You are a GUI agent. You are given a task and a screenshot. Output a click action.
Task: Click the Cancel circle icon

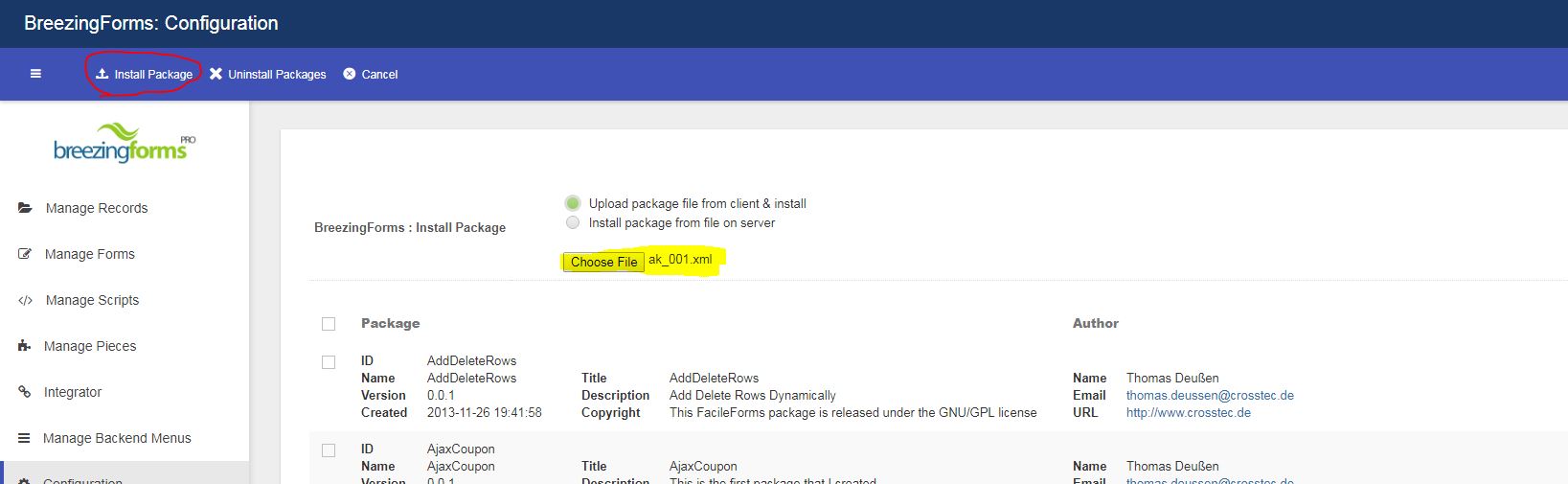coord(350,74)
